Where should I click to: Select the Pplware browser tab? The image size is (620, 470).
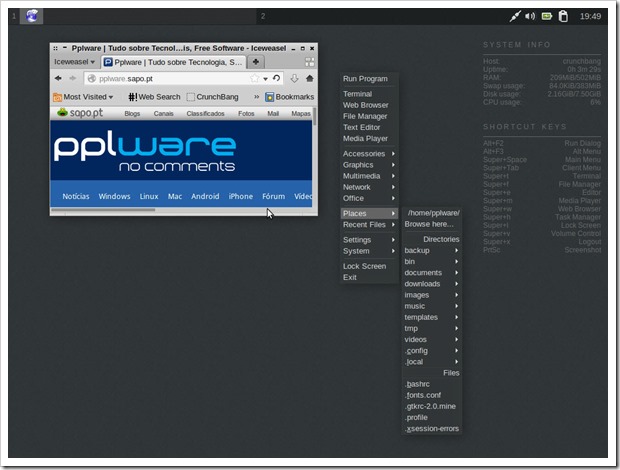(174, 62)
